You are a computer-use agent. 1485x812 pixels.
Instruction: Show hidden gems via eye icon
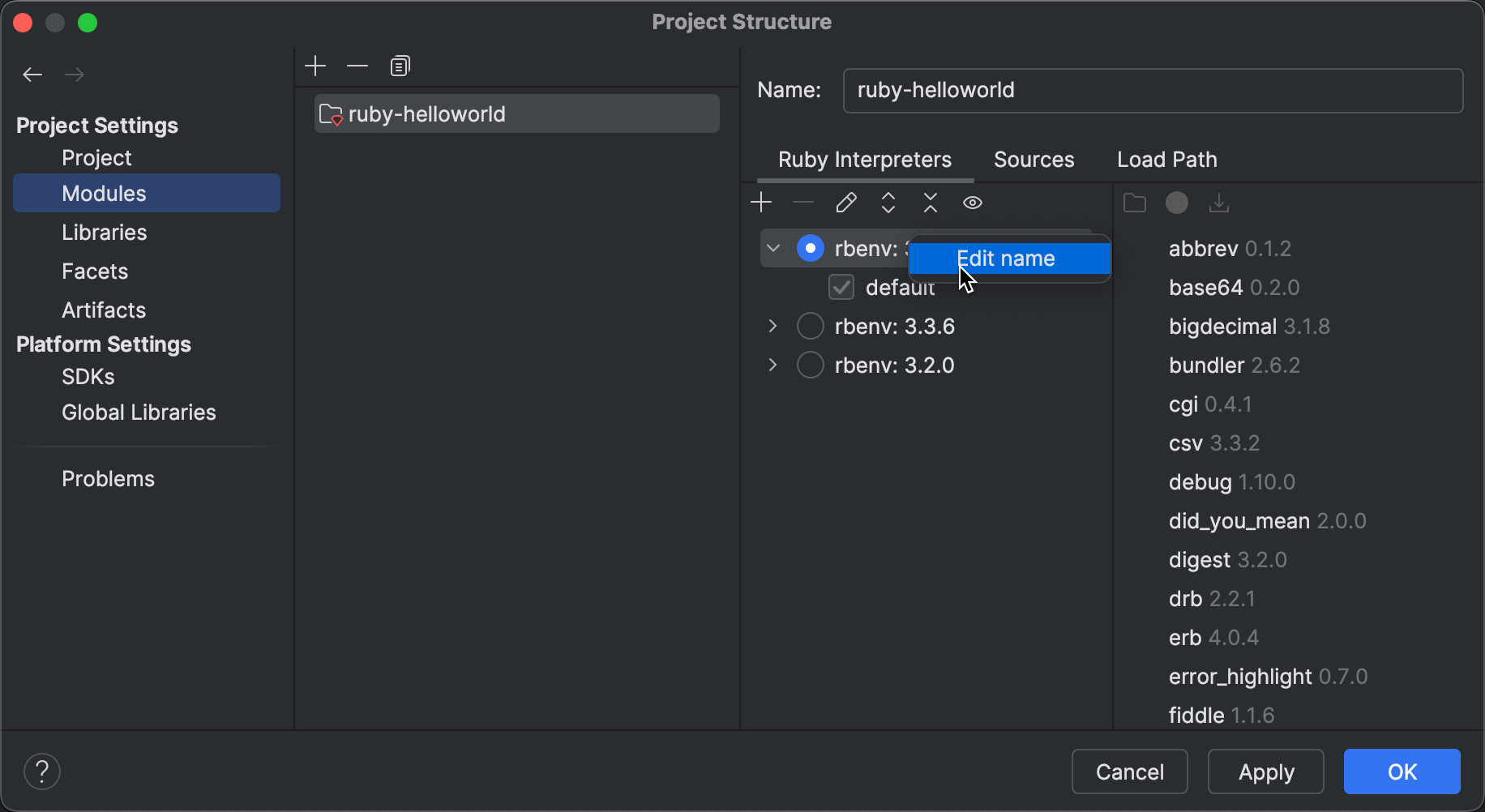pos(972,202)
